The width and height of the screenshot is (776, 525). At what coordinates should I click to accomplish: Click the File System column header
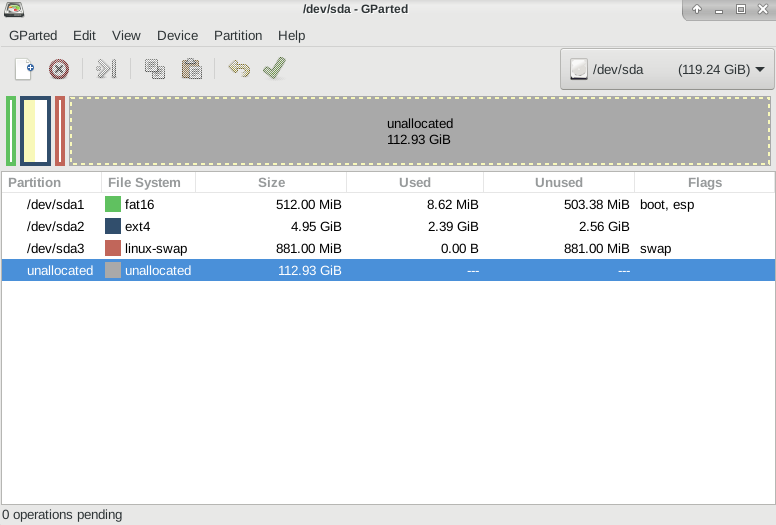(148, 183)
